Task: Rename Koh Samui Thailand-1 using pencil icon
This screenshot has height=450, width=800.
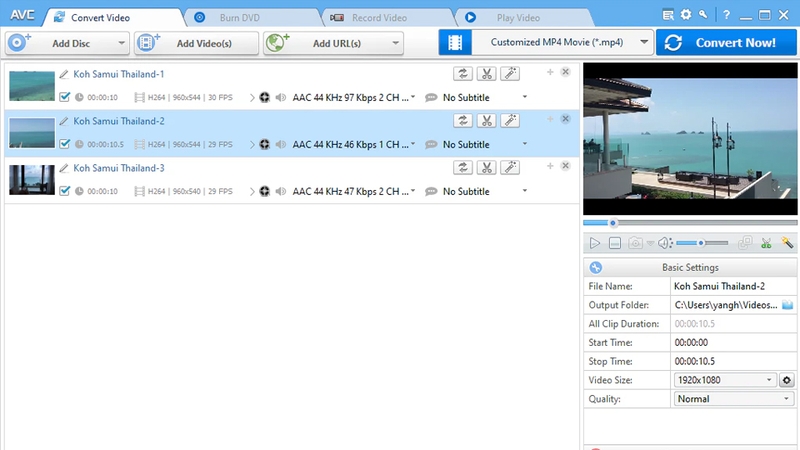Action: click(x=64, y=74)
